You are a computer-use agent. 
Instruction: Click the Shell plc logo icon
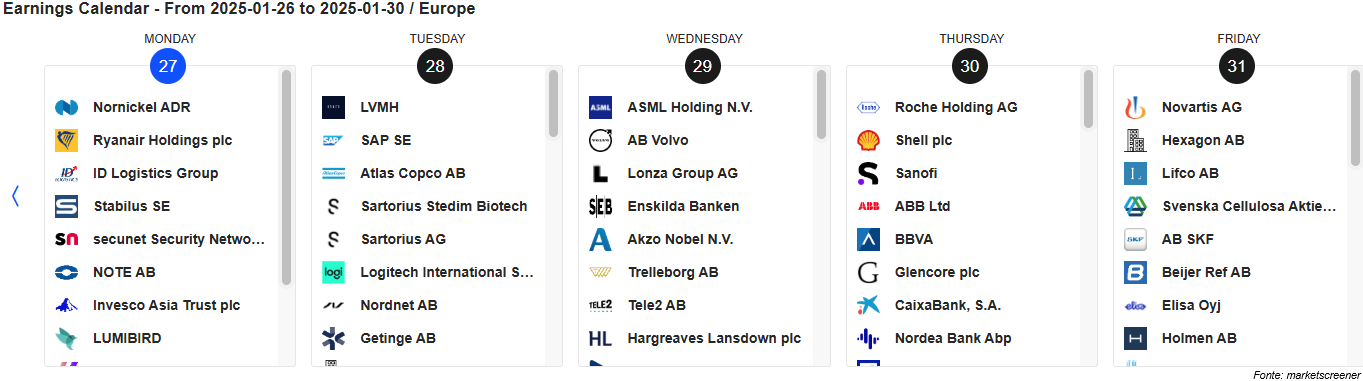pos(868,140)
